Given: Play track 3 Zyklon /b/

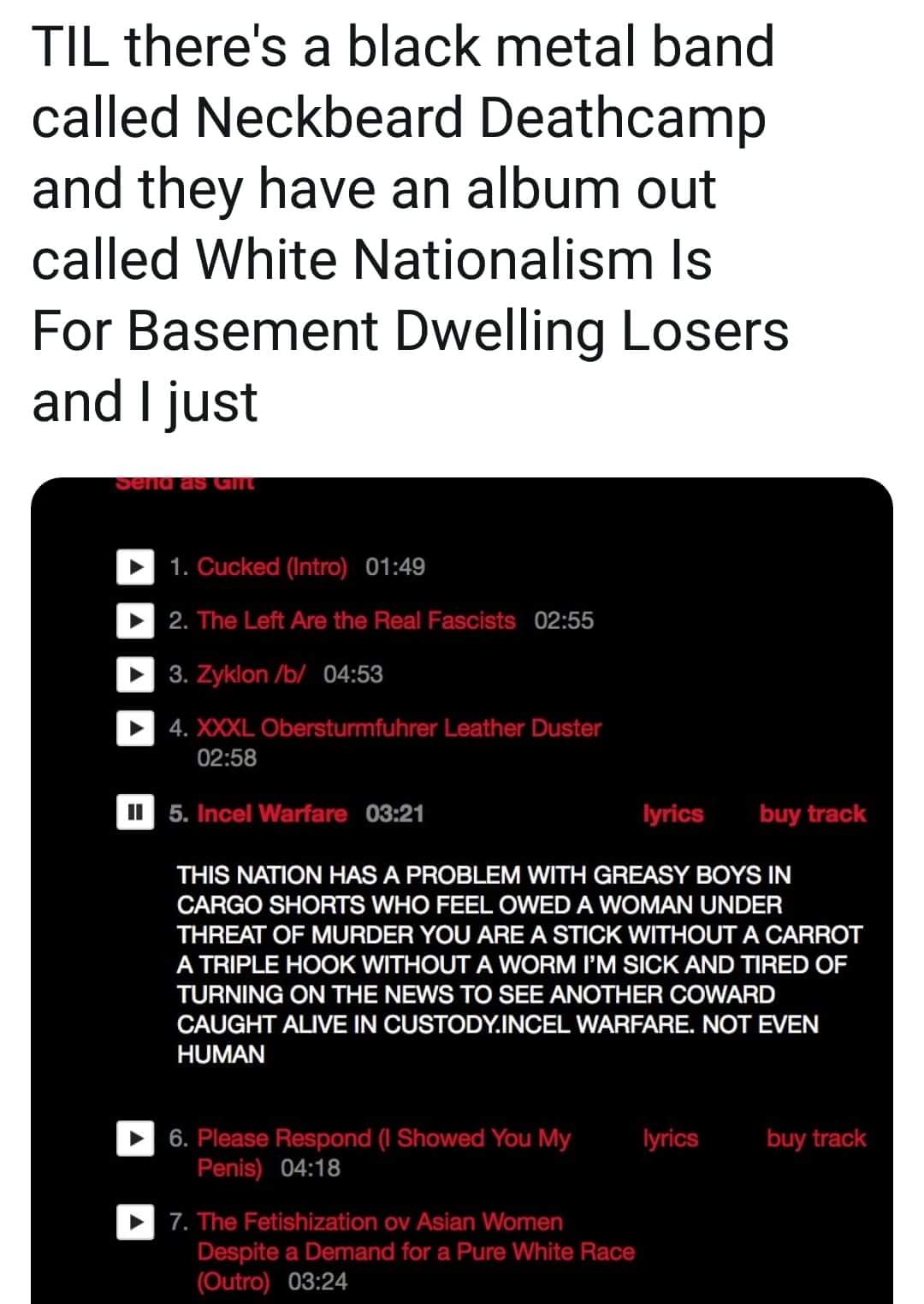Looking at the screenshot, I should pos(134,675).
